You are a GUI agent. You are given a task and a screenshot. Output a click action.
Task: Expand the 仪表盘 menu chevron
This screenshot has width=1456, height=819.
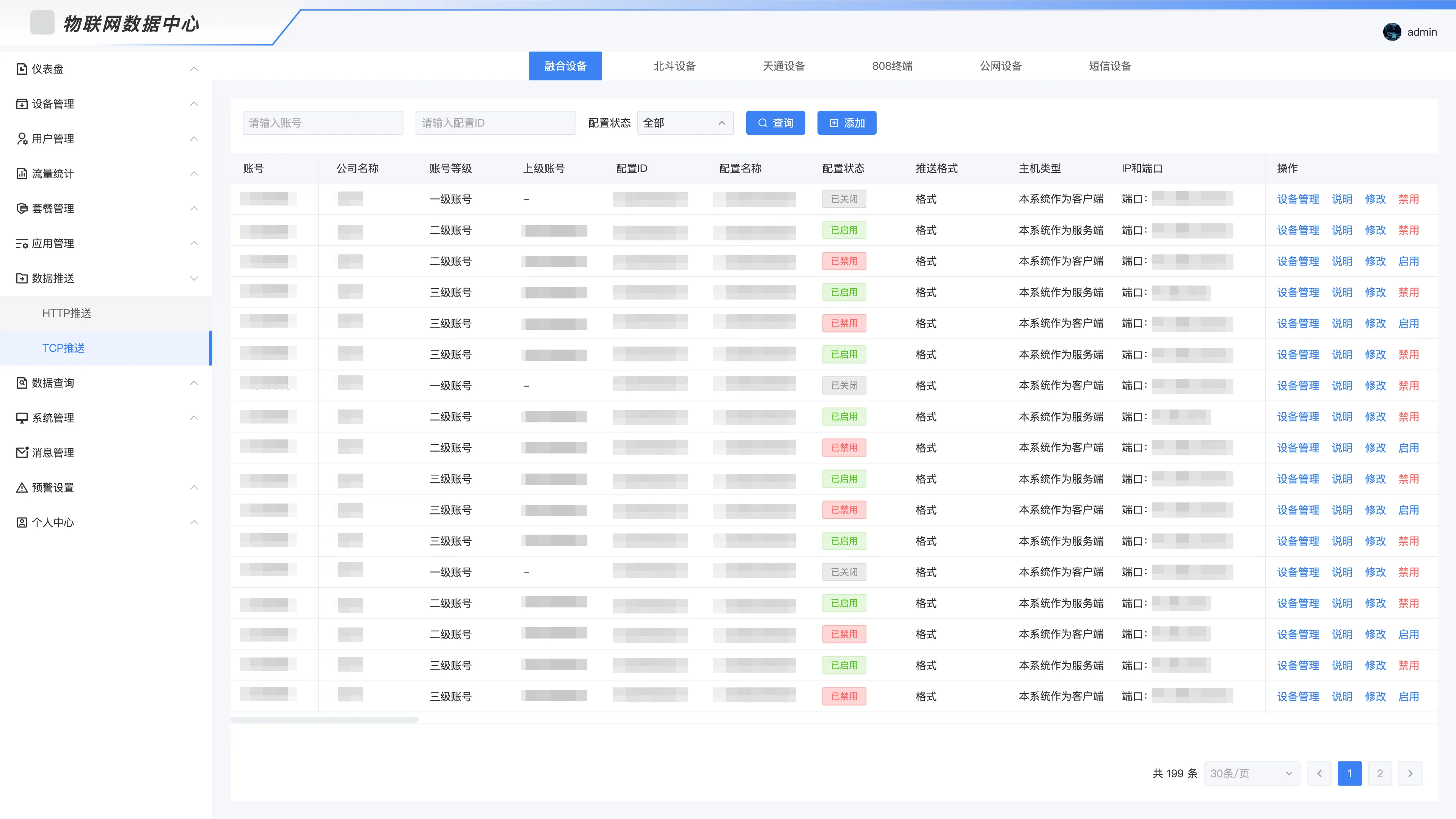[194, 69]
